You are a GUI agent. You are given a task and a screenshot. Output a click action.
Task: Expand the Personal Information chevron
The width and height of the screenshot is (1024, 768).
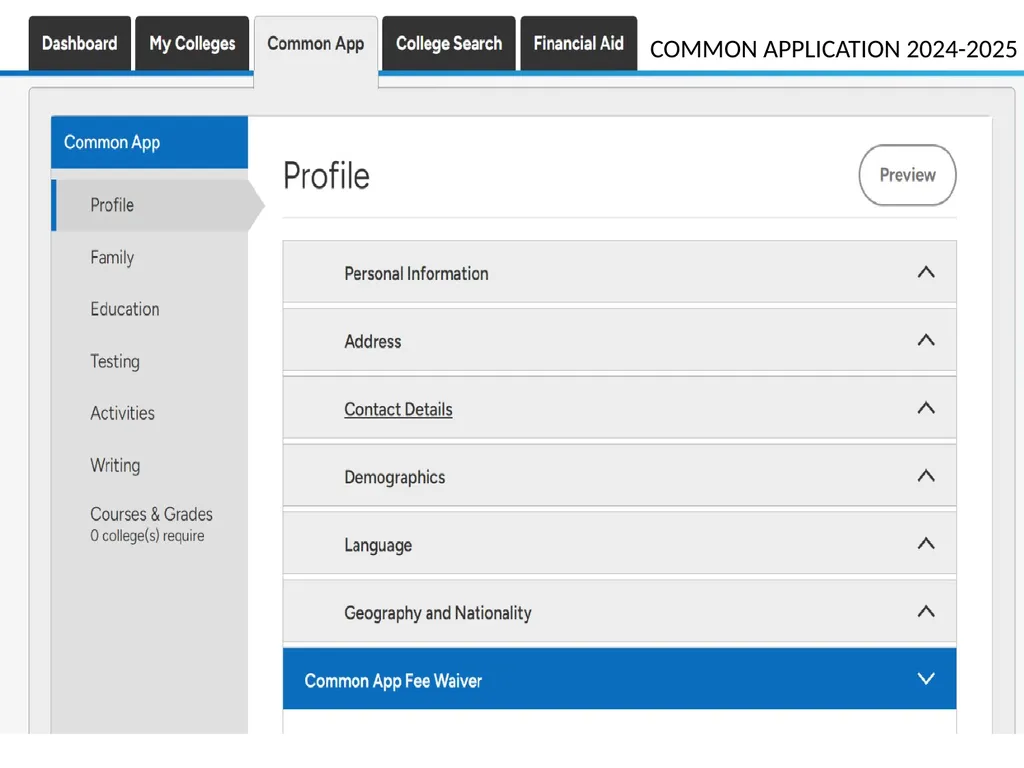click(926, 272)
